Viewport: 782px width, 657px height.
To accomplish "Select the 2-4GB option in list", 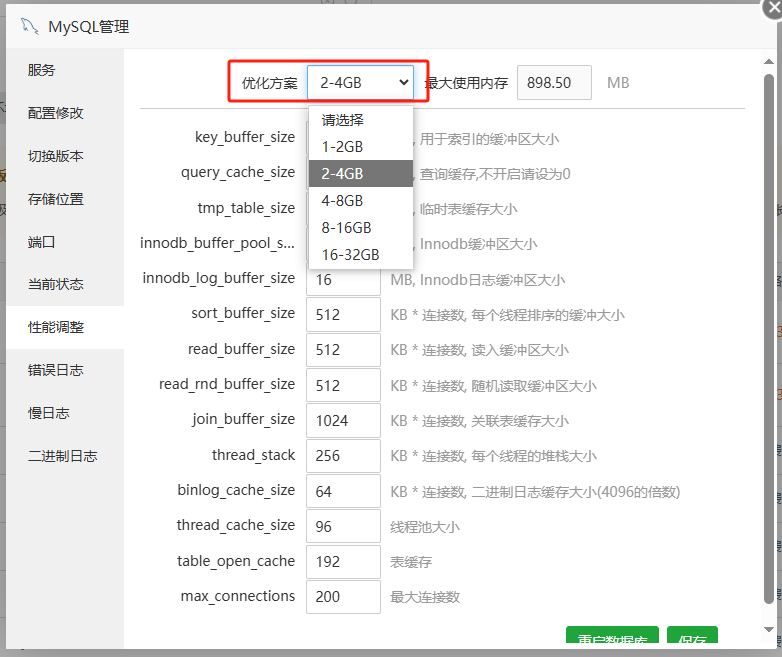I will 361,174.
